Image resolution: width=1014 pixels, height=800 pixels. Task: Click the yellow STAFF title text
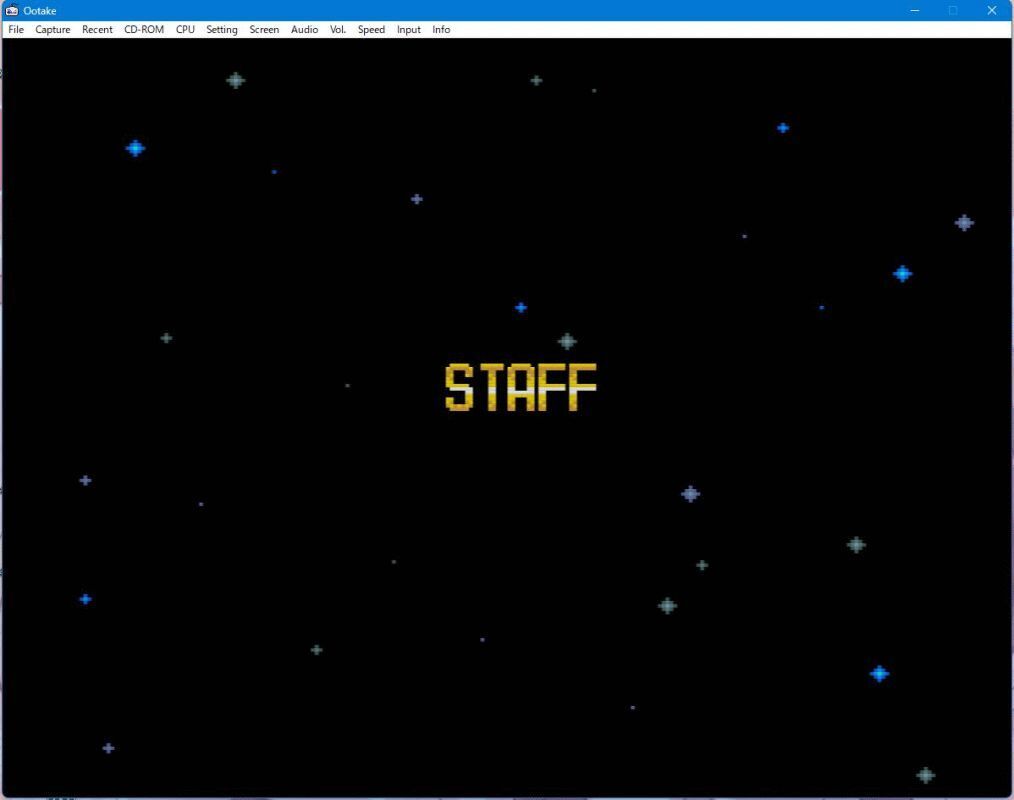pyautogui.click(x=521, y=387)
